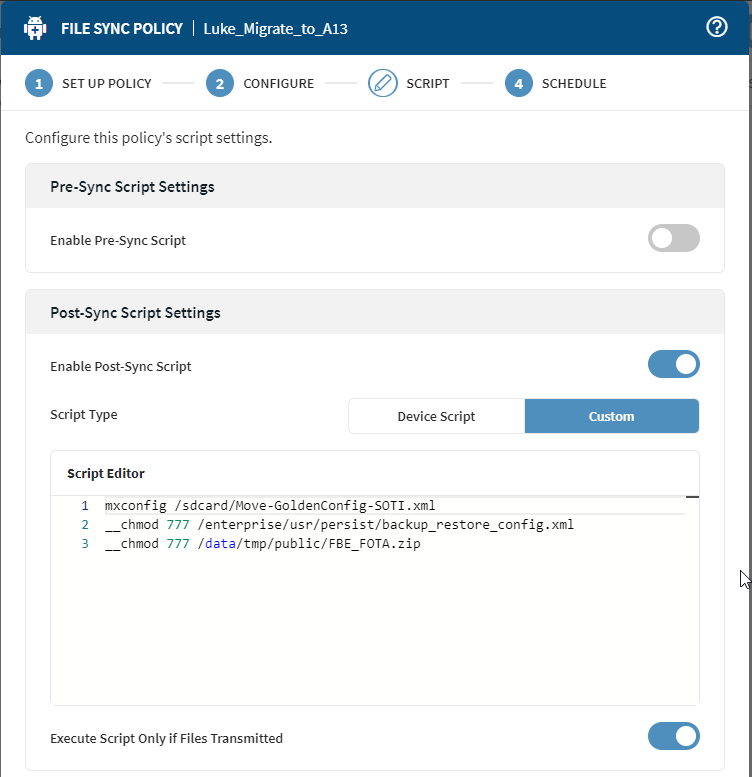Enable the Pre-Sync Script toggle
This screenshot has width=752, height=777.
tap(673, 239)
